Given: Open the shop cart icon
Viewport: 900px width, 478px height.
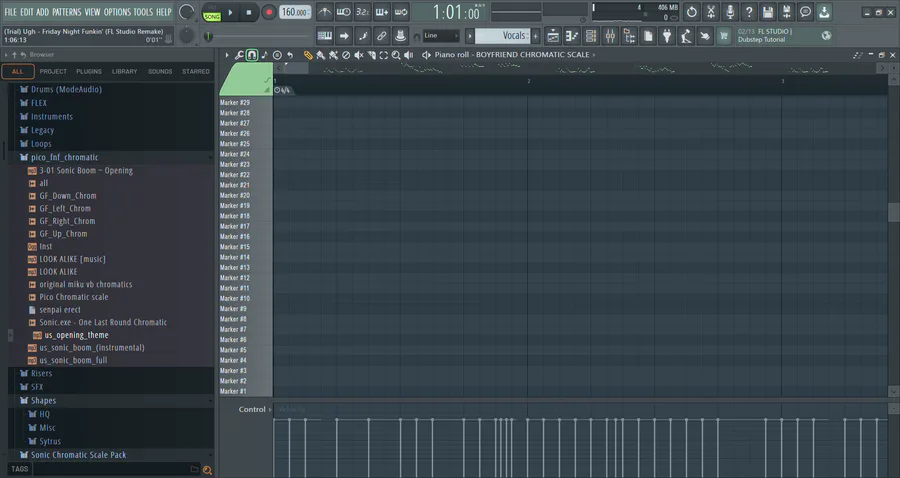Looking at the screenshot, I should [x=724, y=36].
